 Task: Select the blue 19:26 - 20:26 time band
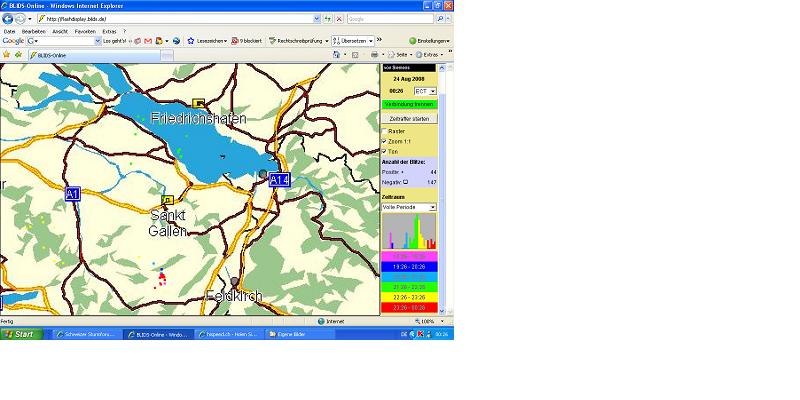click(x=409, y=267)
